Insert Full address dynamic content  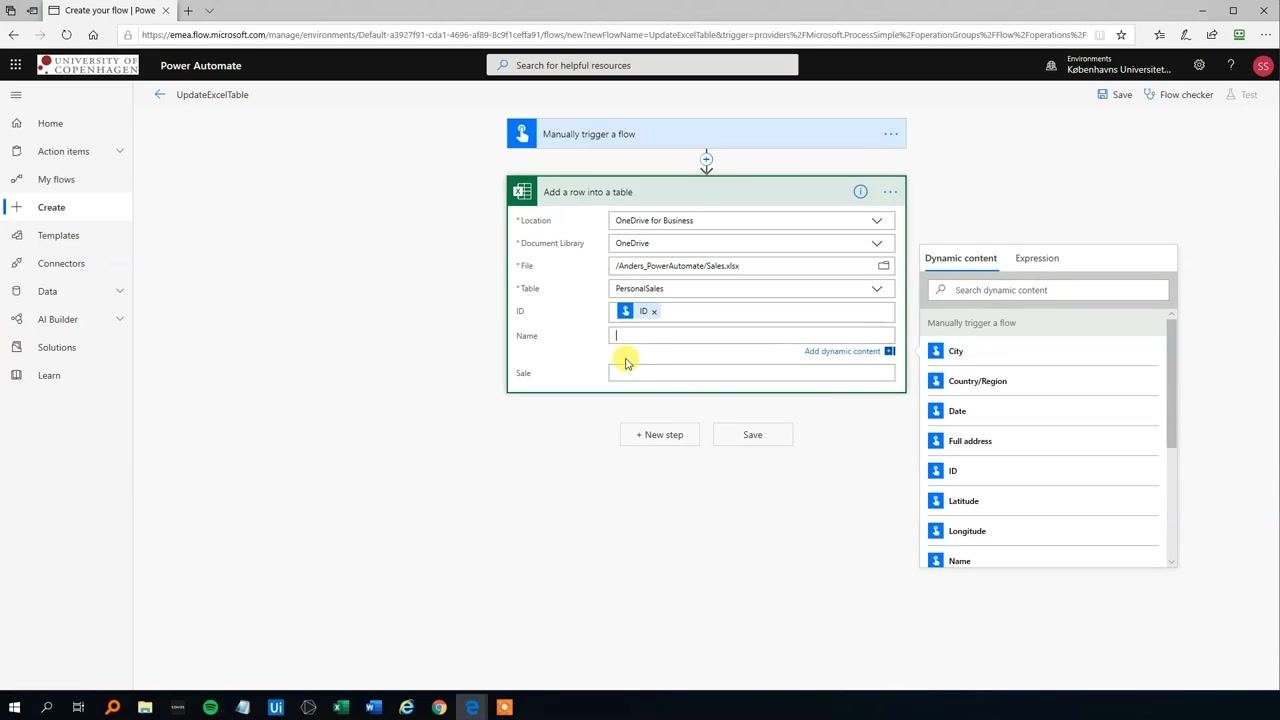coord(1043,441)
